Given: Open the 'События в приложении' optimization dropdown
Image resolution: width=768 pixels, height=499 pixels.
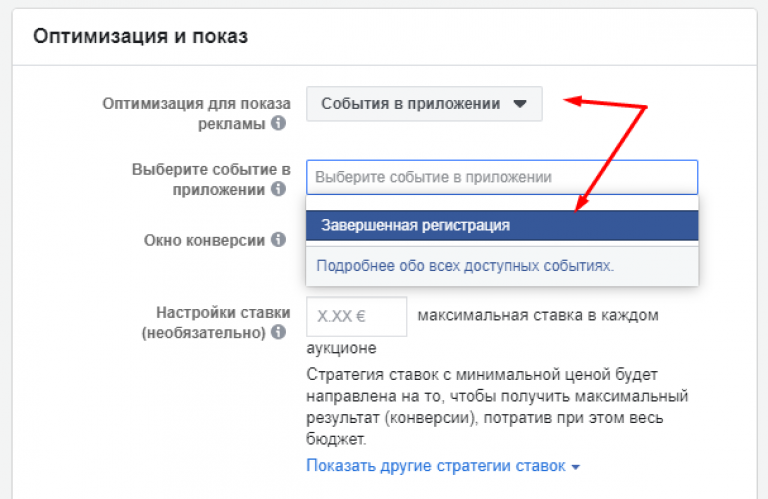Looking at the screenshot, I should pos(424,104).
